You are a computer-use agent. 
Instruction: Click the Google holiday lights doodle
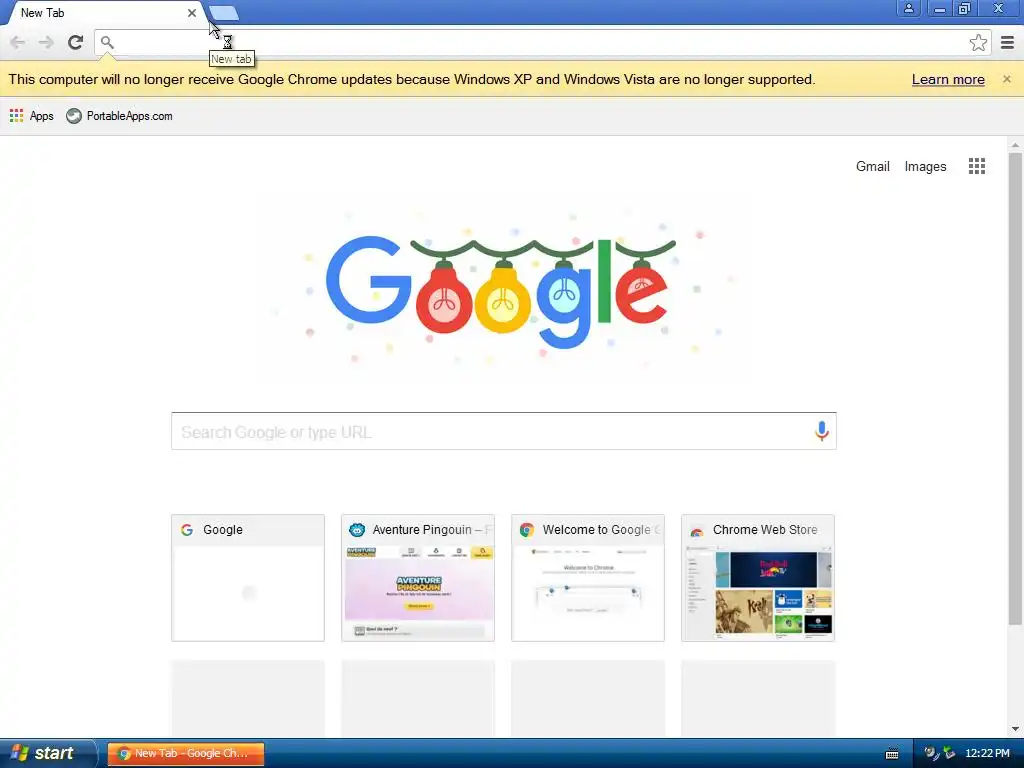click(x=501, y=290)
